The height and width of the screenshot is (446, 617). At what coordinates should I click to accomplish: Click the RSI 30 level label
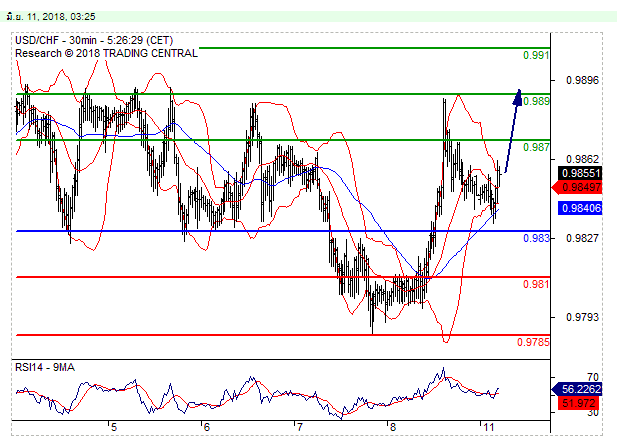click(x=593, y=413)
